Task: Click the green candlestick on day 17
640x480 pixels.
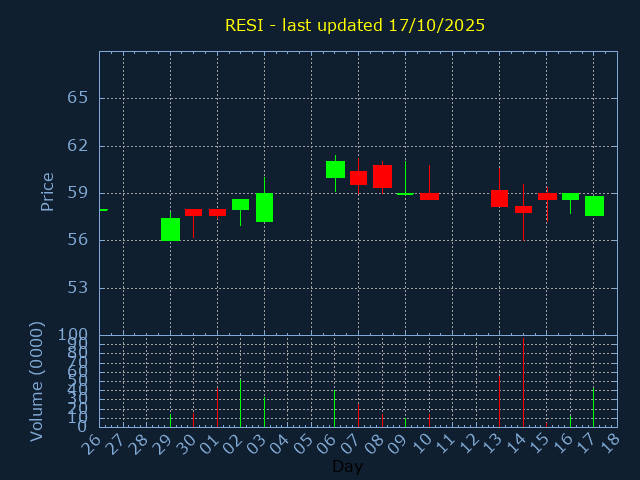Action: tap(594, 206)
